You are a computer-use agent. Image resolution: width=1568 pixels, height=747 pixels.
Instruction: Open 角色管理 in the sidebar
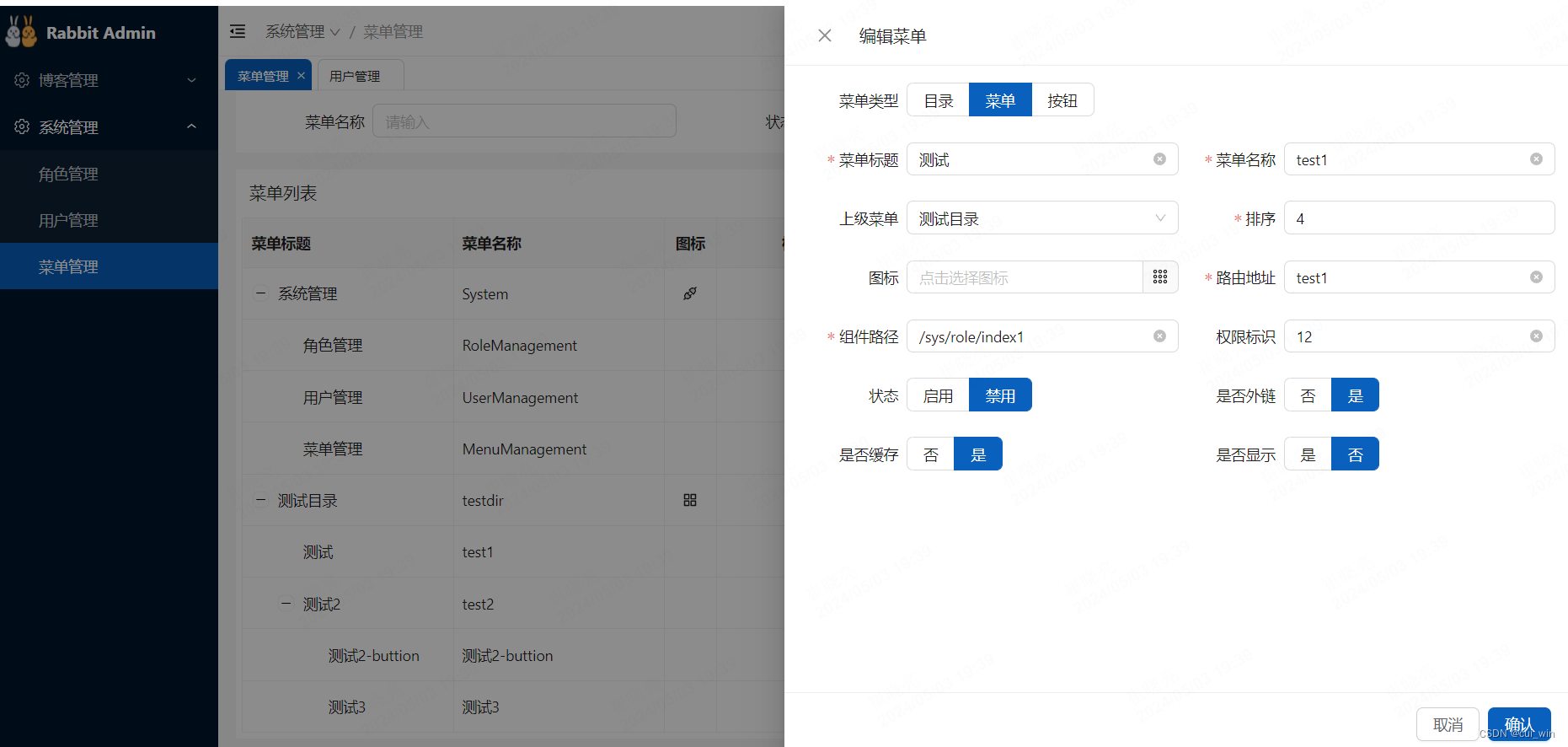point(109,174)
